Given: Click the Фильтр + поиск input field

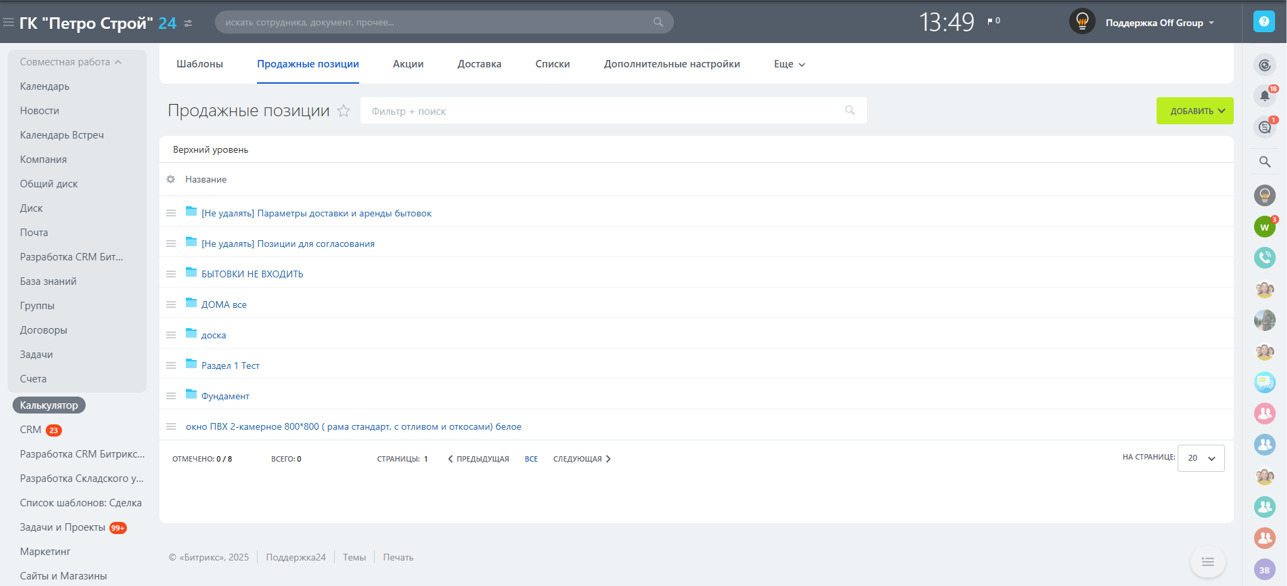Looking at the screenshot, I should coord(613,111).
